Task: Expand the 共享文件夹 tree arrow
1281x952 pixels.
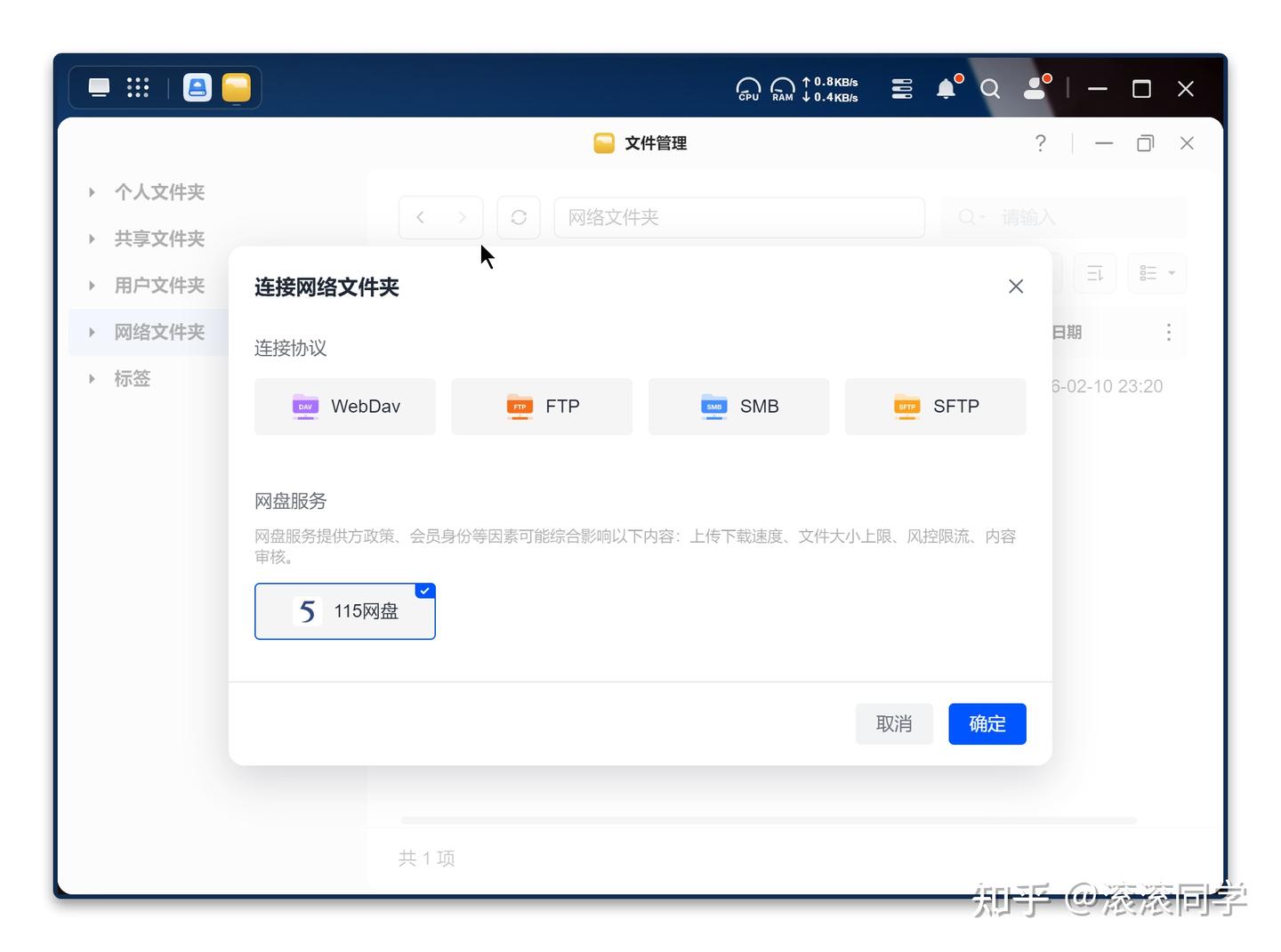Action: pyautogui.click(x=92, y=238)
